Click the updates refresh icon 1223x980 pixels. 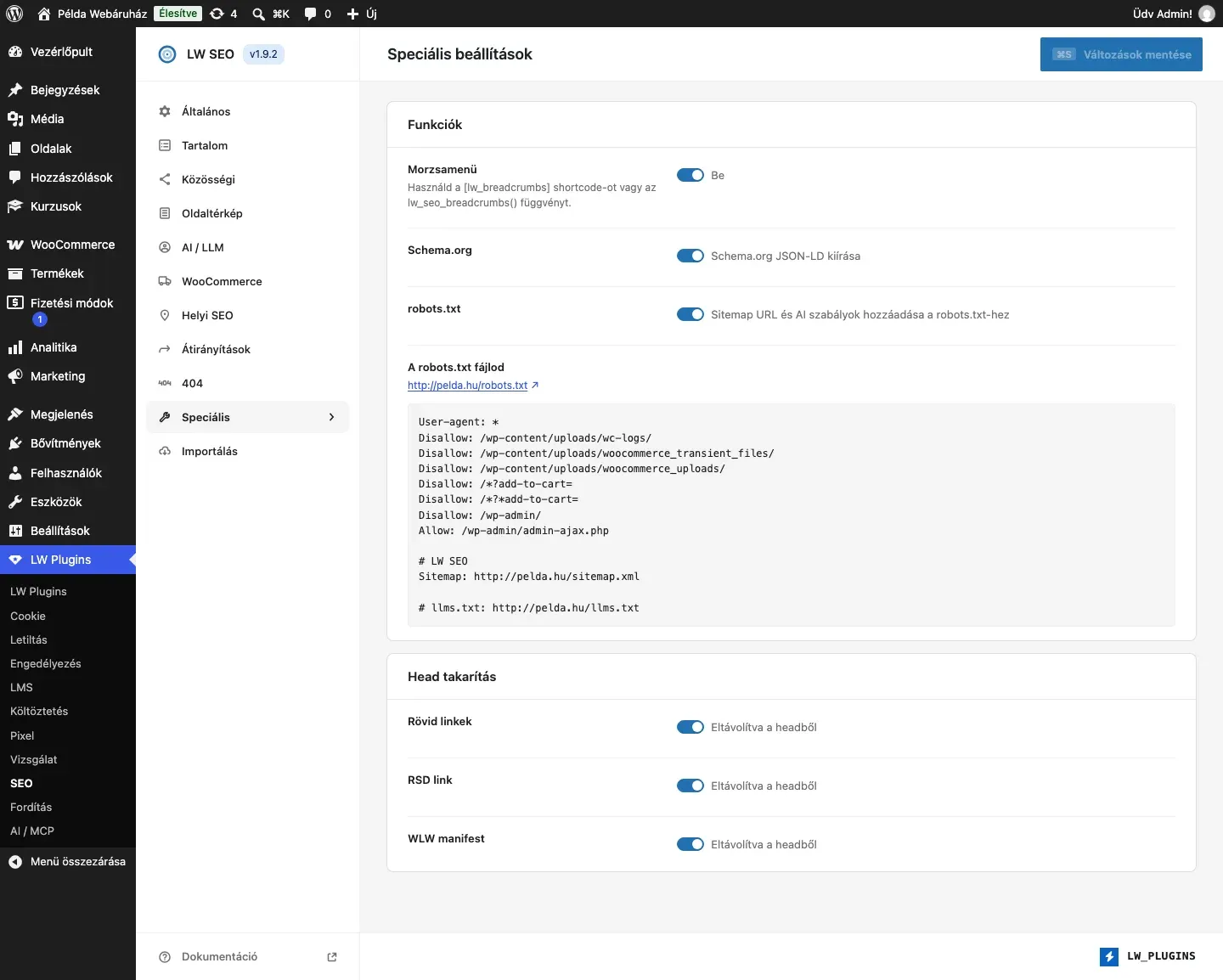[x=217, y=14]
